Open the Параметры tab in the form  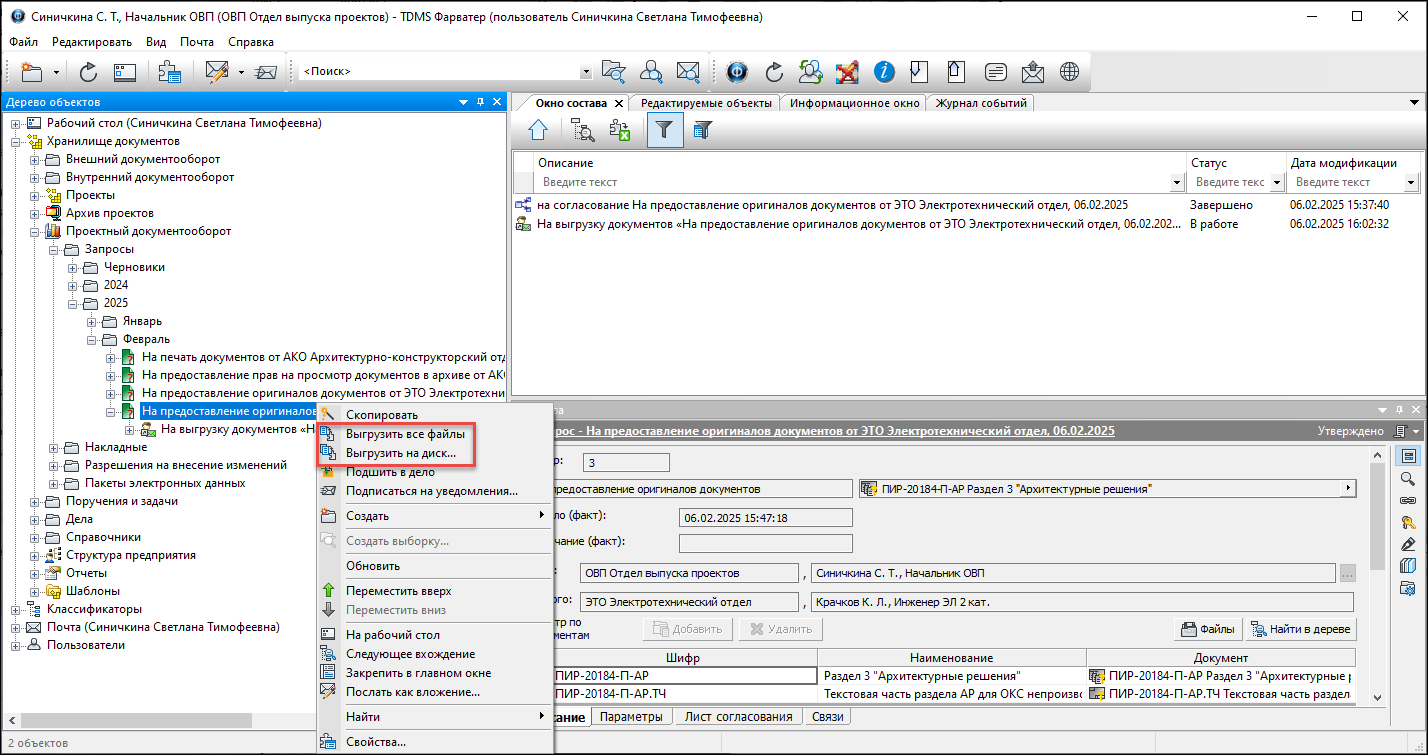(x=632, y=716)
